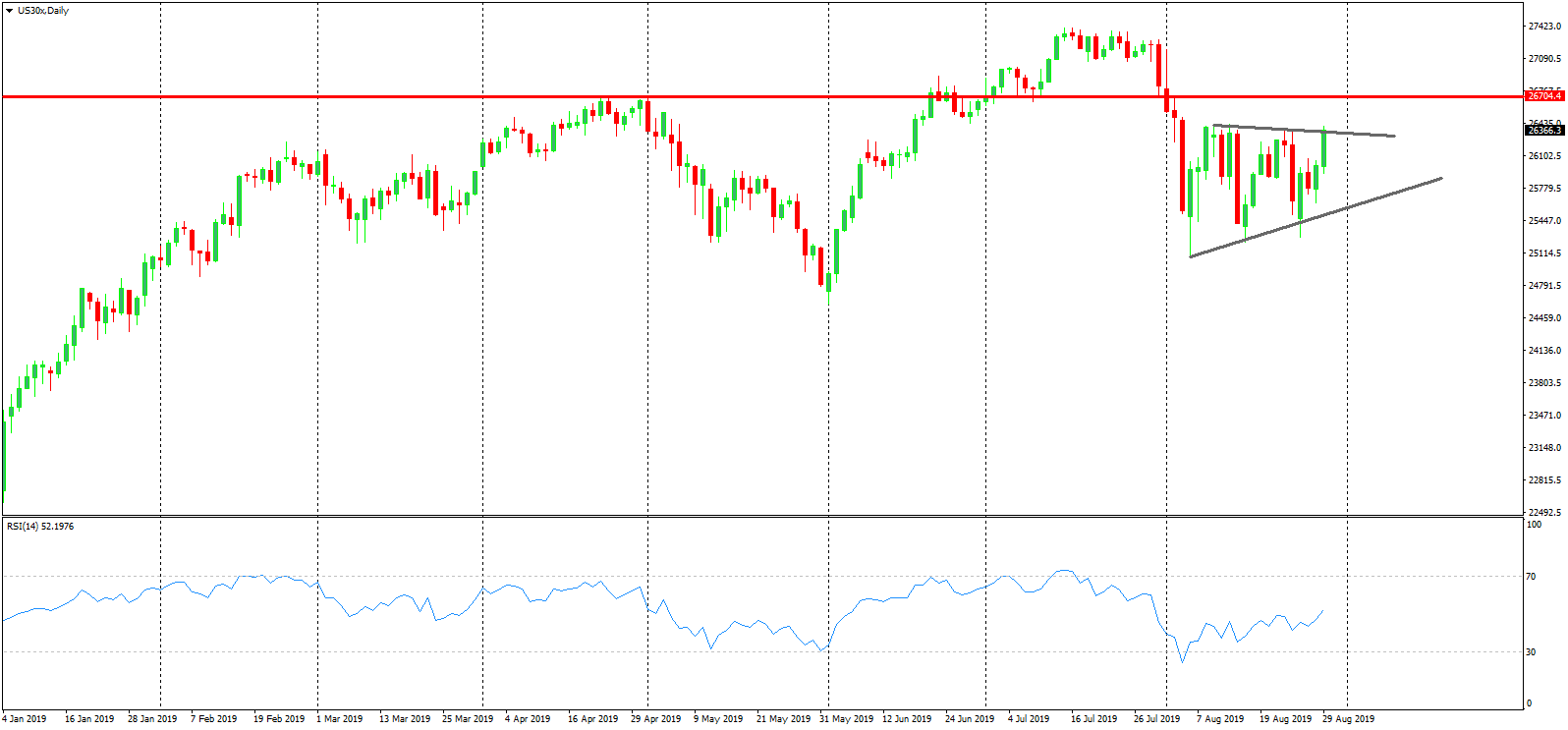Click the 29 Aug 2019 date label

[x=1349, y=719]
